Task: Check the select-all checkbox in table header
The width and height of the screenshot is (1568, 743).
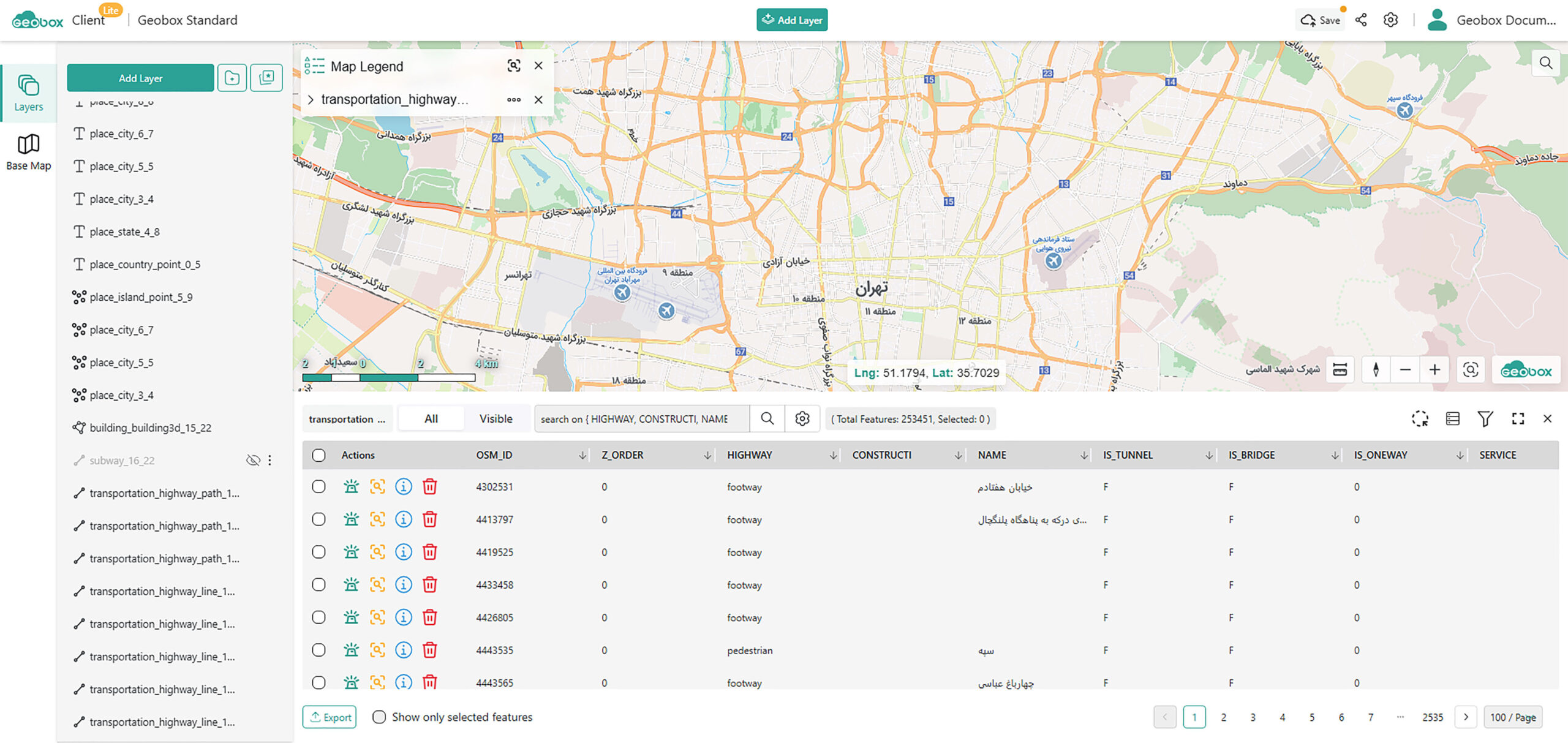Action: pos(318,455)
